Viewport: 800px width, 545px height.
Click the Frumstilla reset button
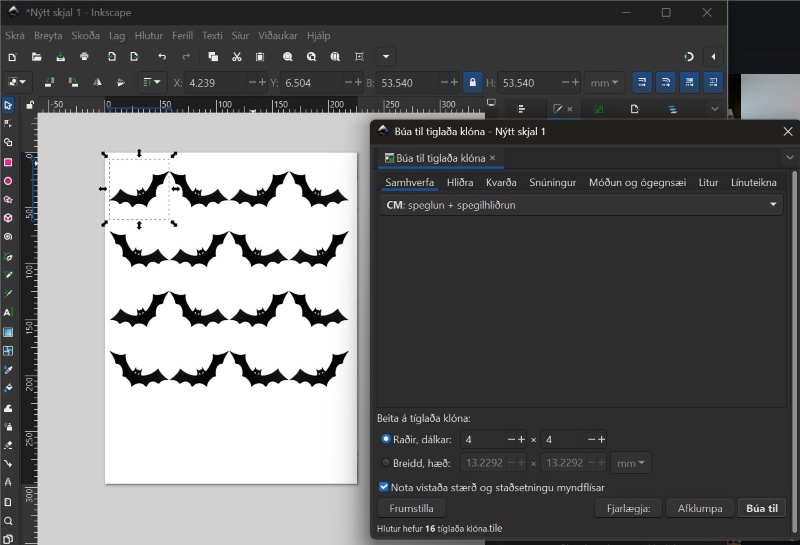[411, 508]
